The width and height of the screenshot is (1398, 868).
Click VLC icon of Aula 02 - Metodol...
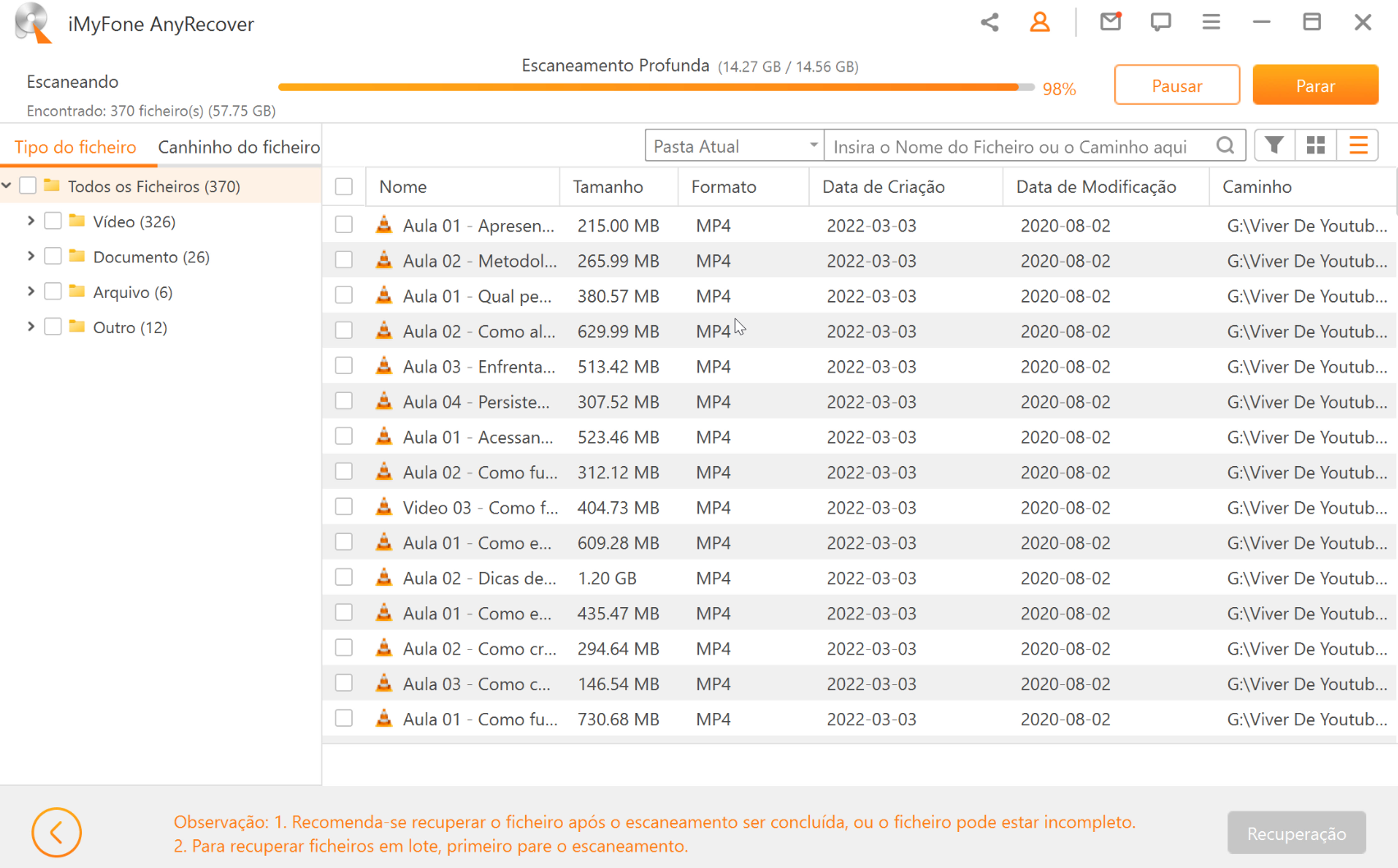coord(384,260)
